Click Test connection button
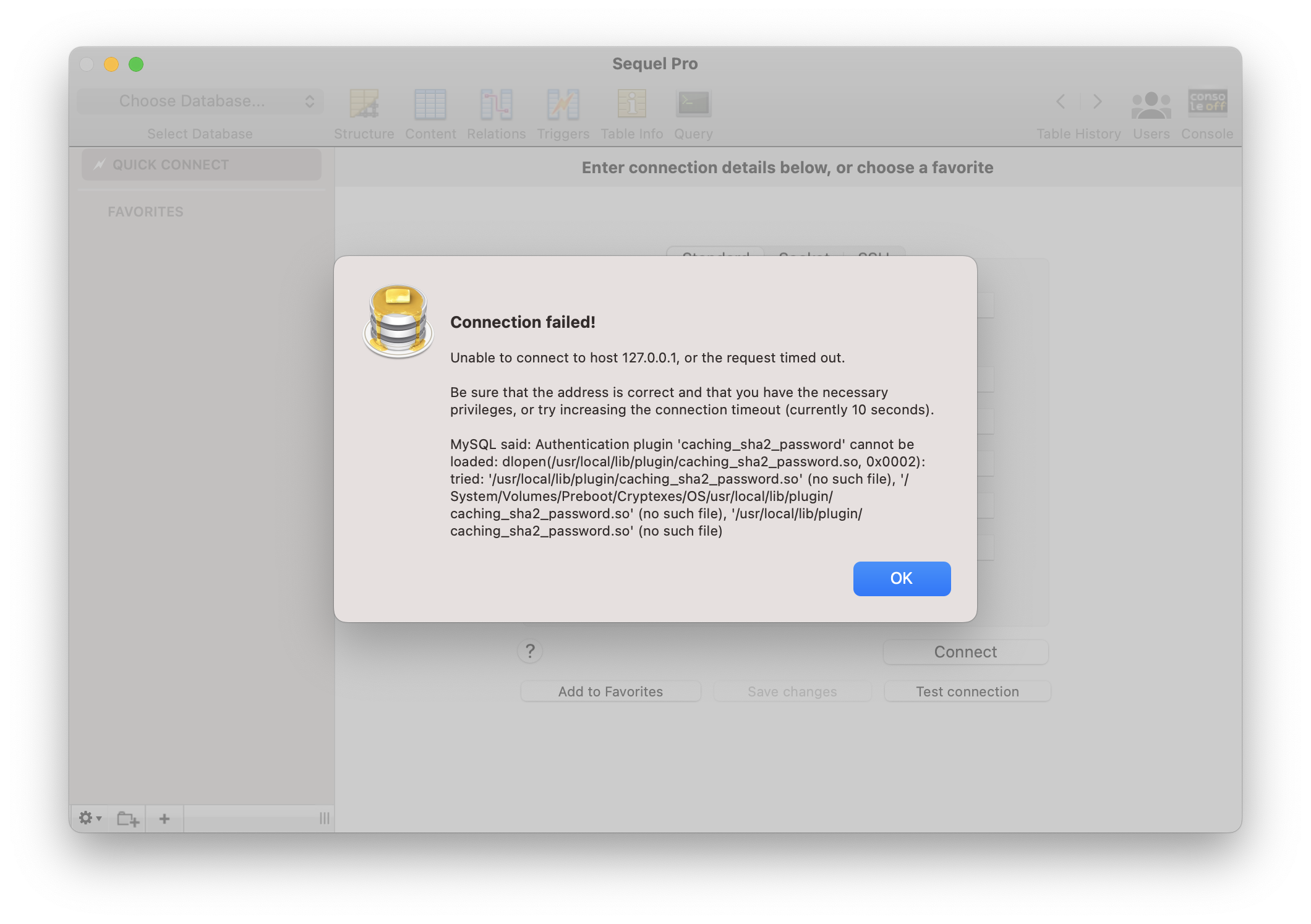The image size is (1311, 924). 967,691
